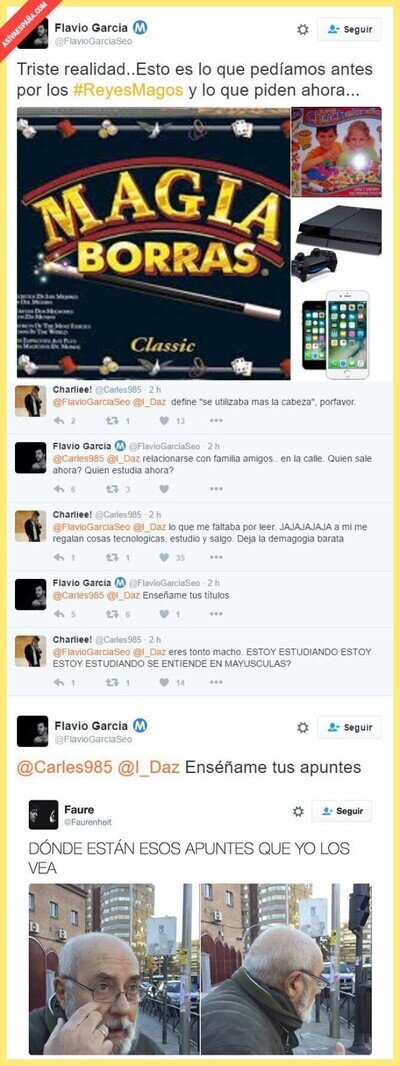Like the 'Deja la demagogia barata' tweet
The image size is (400, 1066).
click(x=163, y=557)
